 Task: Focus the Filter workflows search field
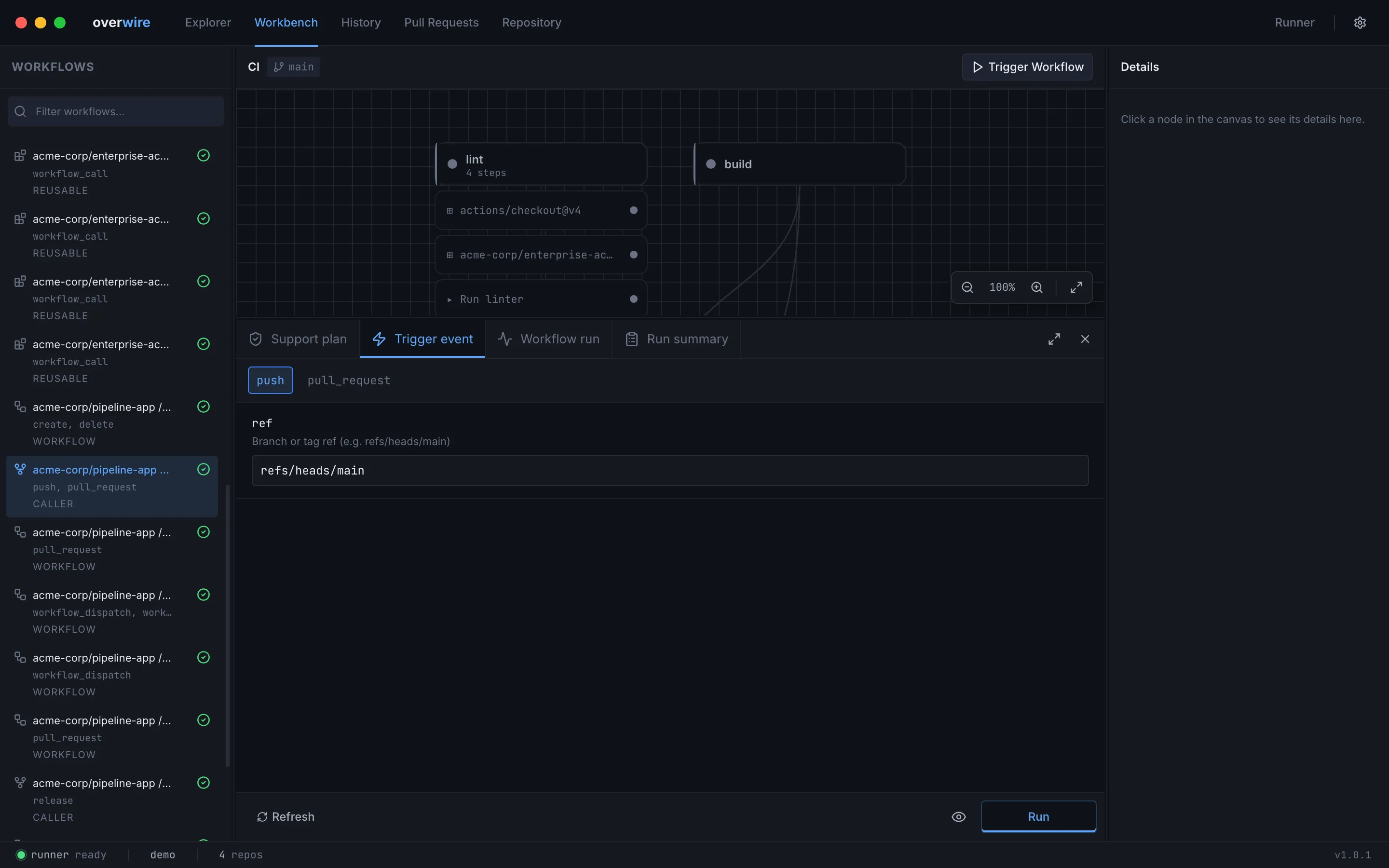tap(116, 111)
